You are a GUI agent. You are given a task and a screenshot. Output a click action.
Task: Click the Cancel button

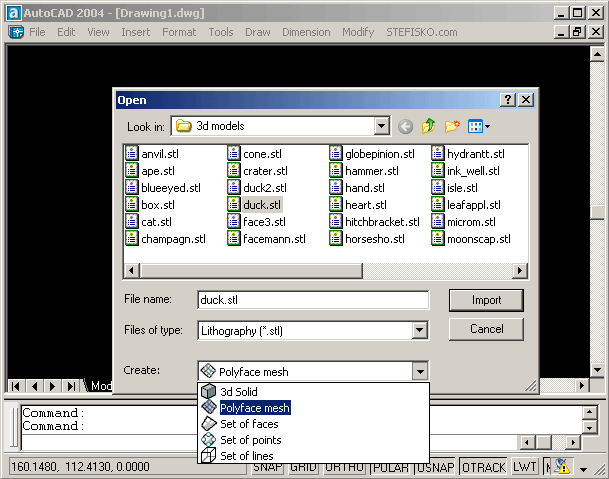(x=486, y=329)
